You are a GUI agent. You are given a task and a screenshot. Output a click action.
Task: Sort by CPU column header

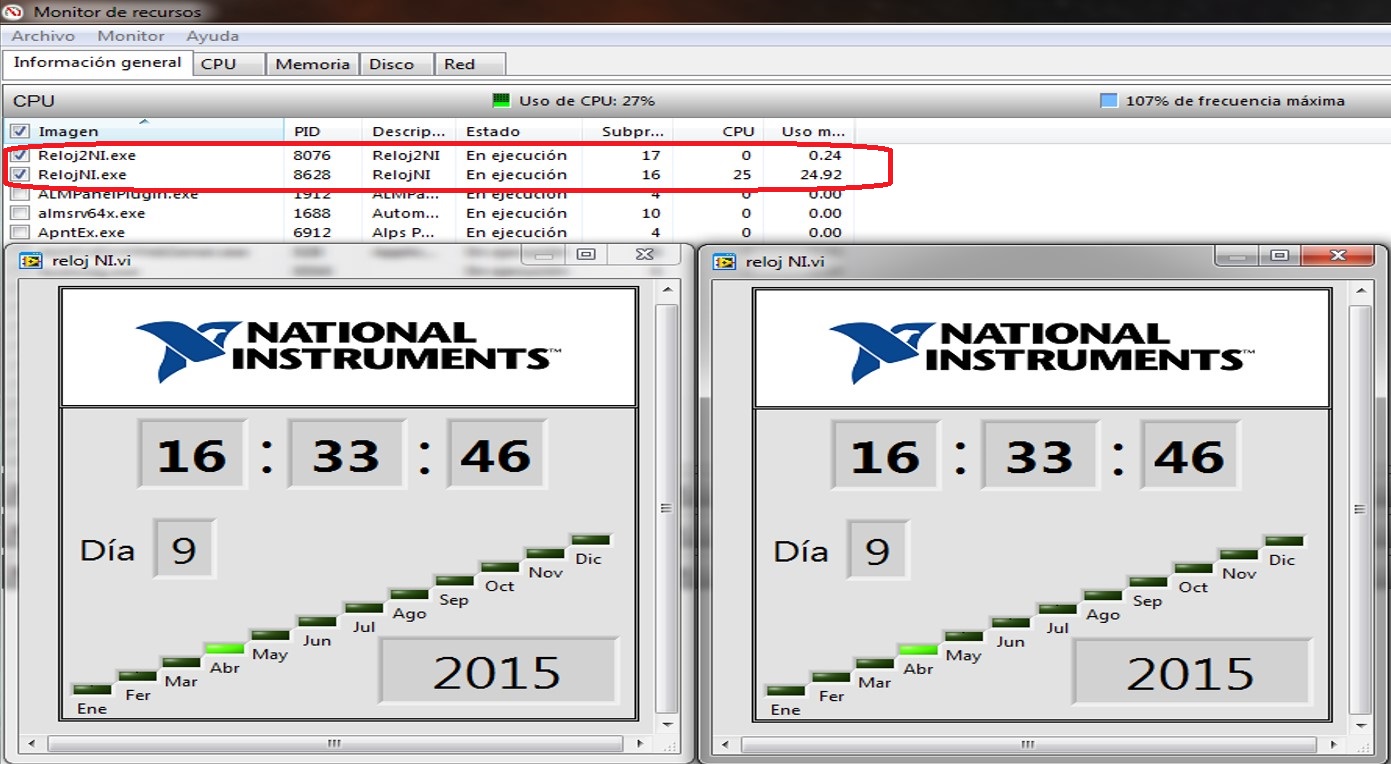(719, 131)
